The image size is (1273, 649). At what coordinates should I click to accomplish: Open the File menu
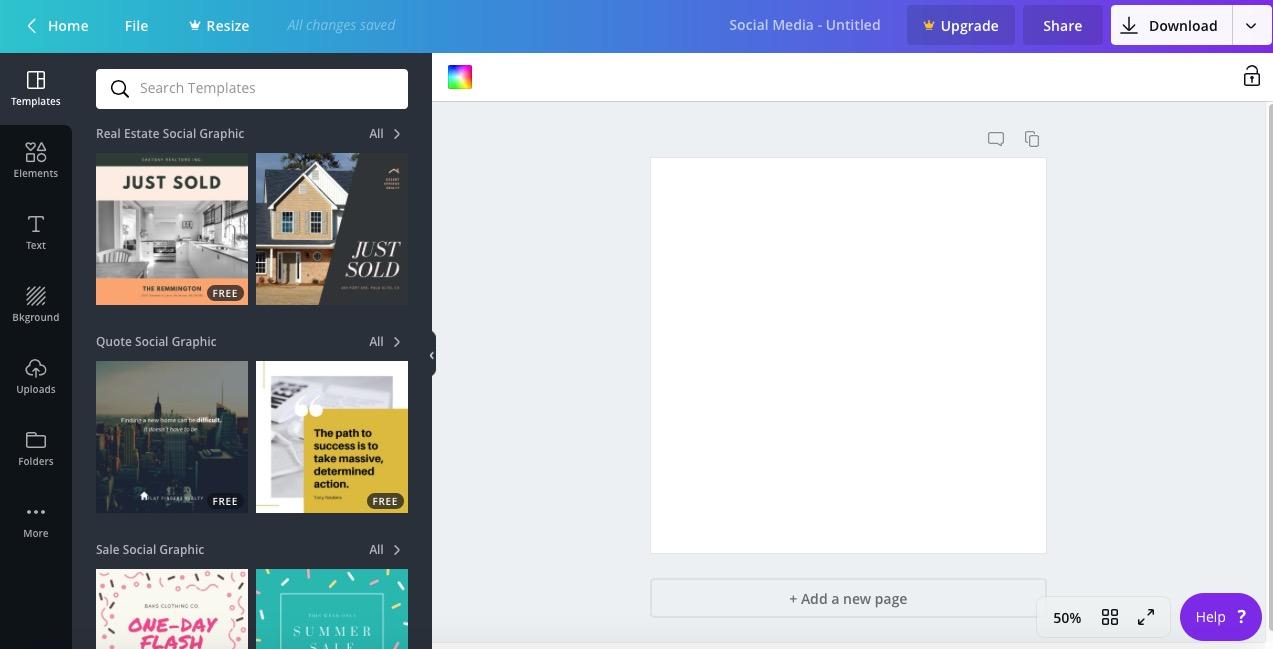pos(136,25)
